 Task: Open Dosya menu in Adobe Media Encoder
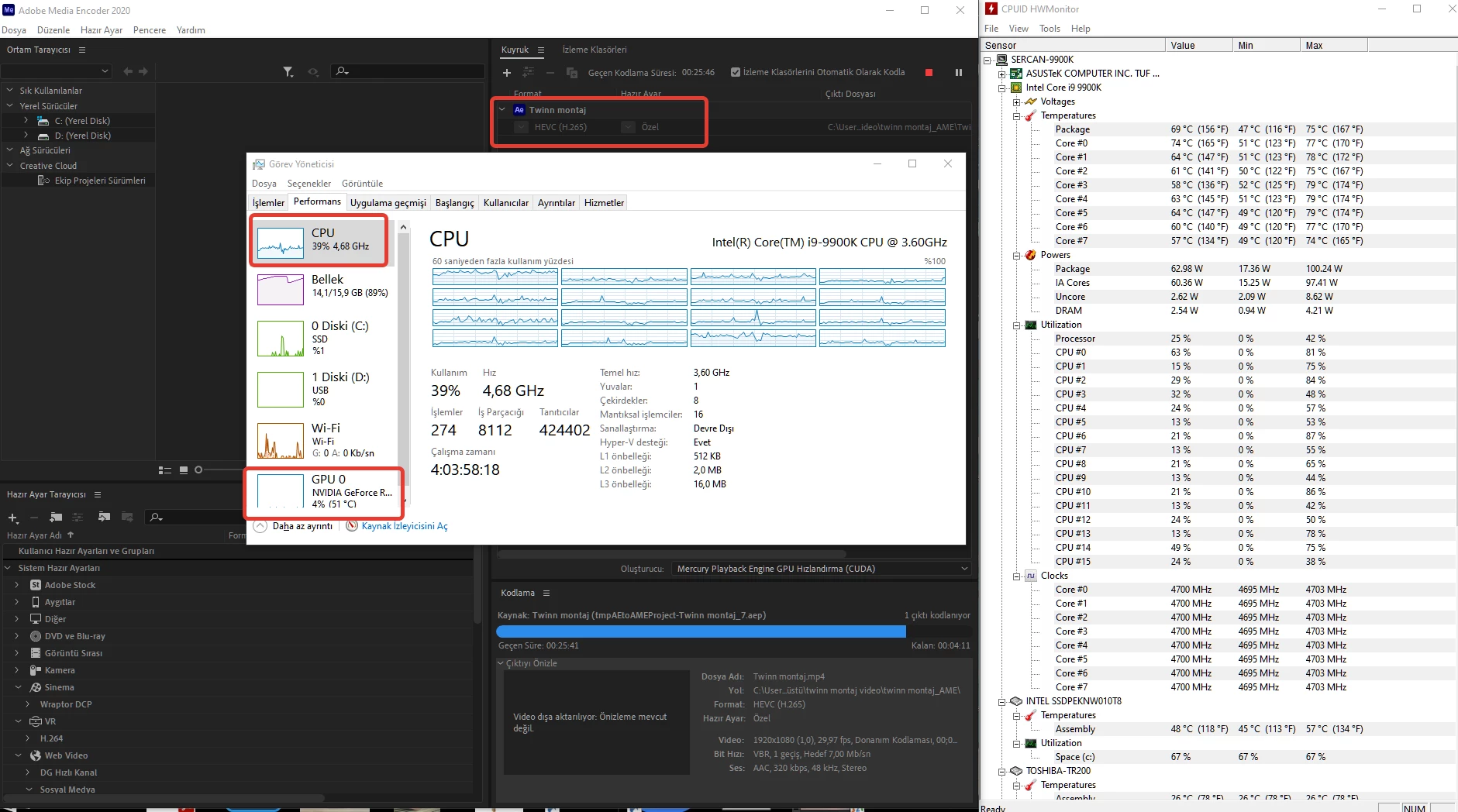[x=14, y=30]
